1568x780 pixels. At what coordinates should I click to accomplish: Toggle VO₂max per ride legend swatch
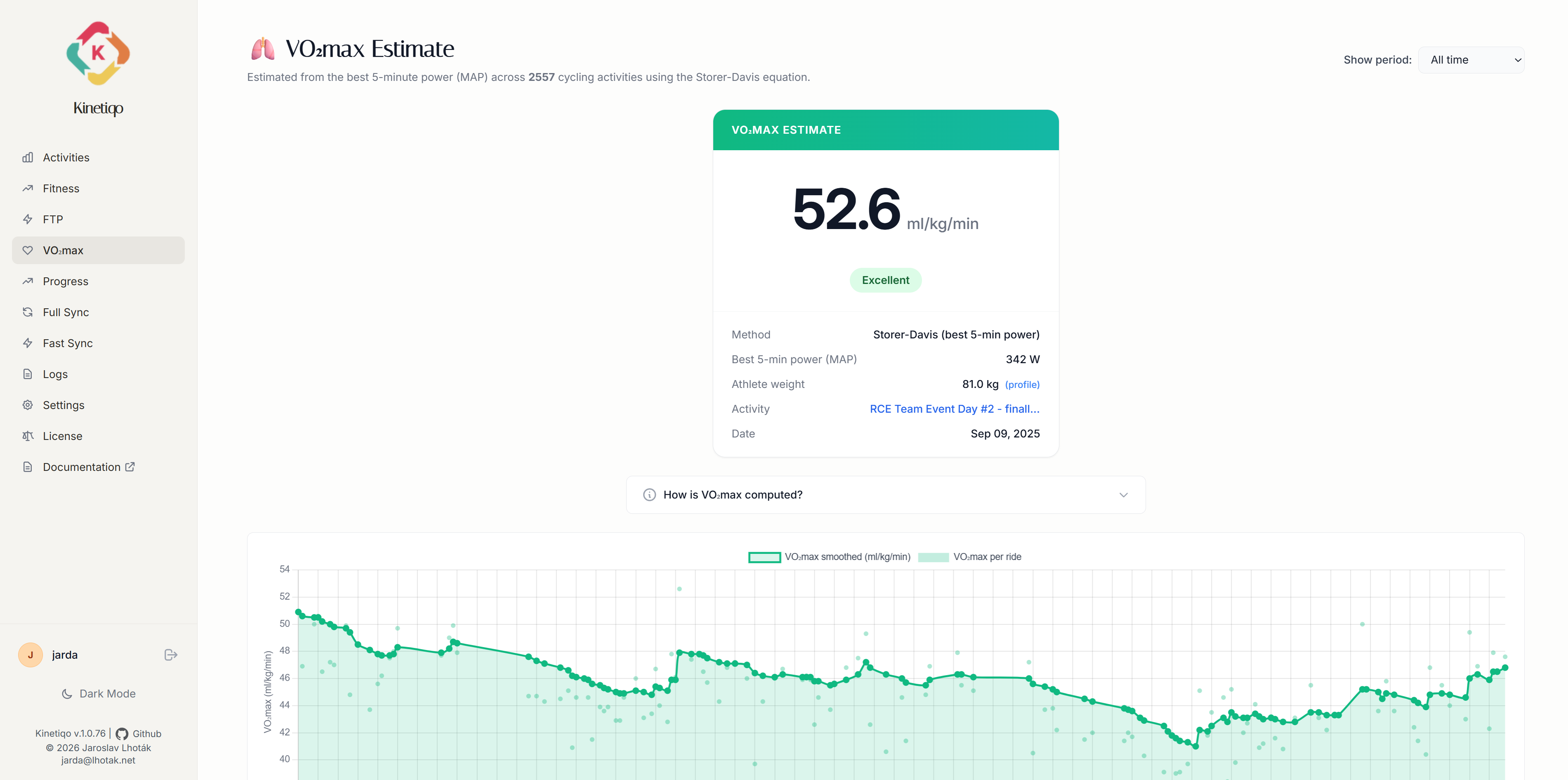click(x=933, y=557)
